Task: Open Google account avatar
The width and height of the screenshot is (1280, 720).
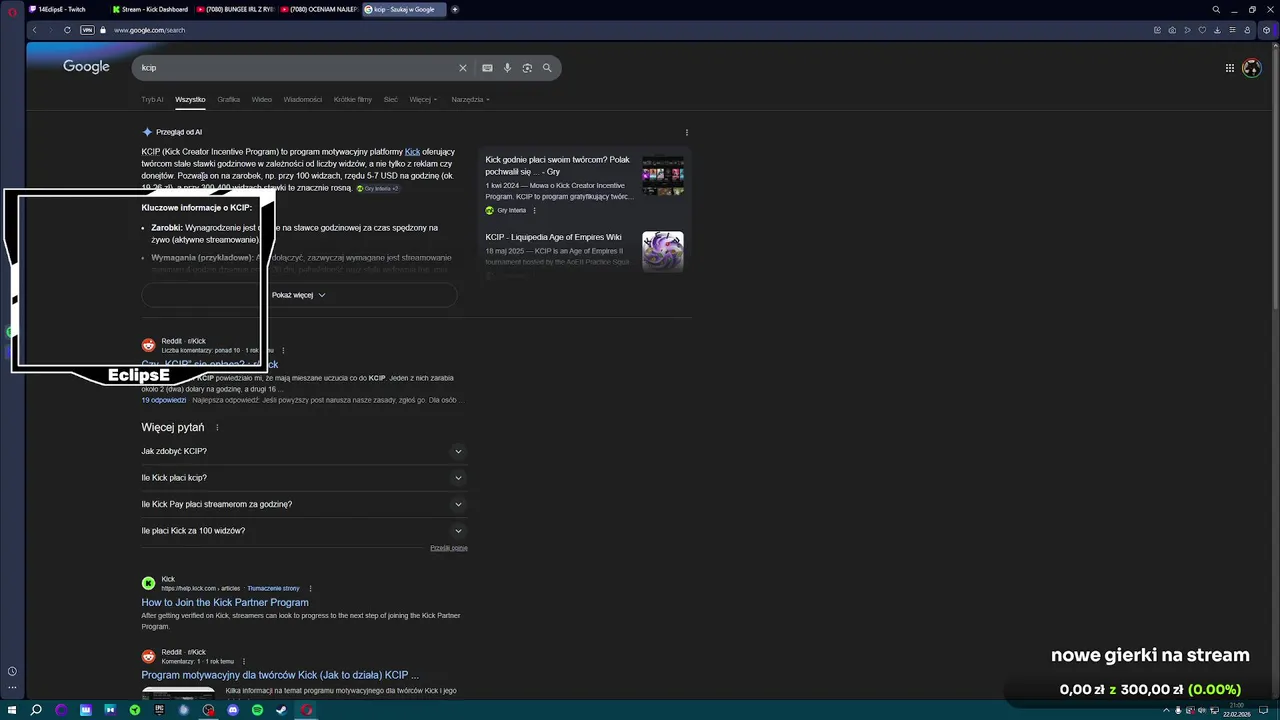Action: (1251, 68)
